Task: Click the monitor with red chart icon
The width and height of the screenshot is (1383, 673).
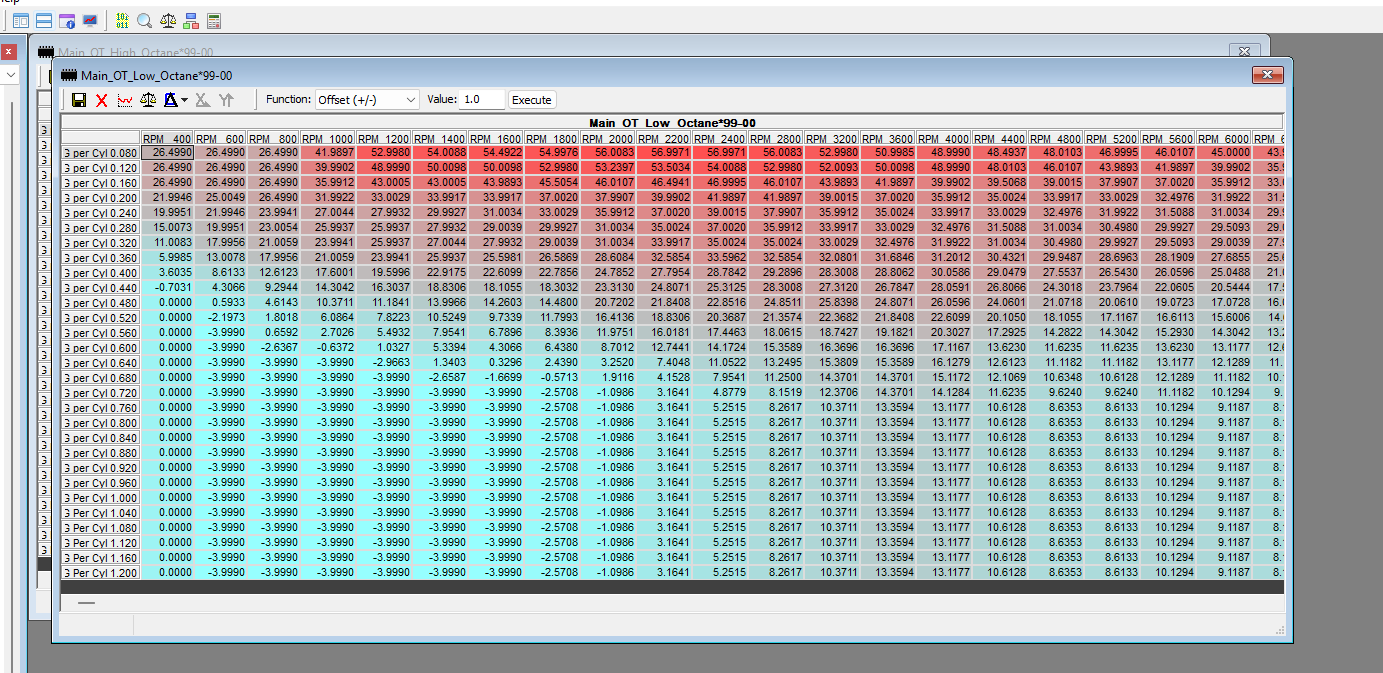Action: (x=90, y=20)
